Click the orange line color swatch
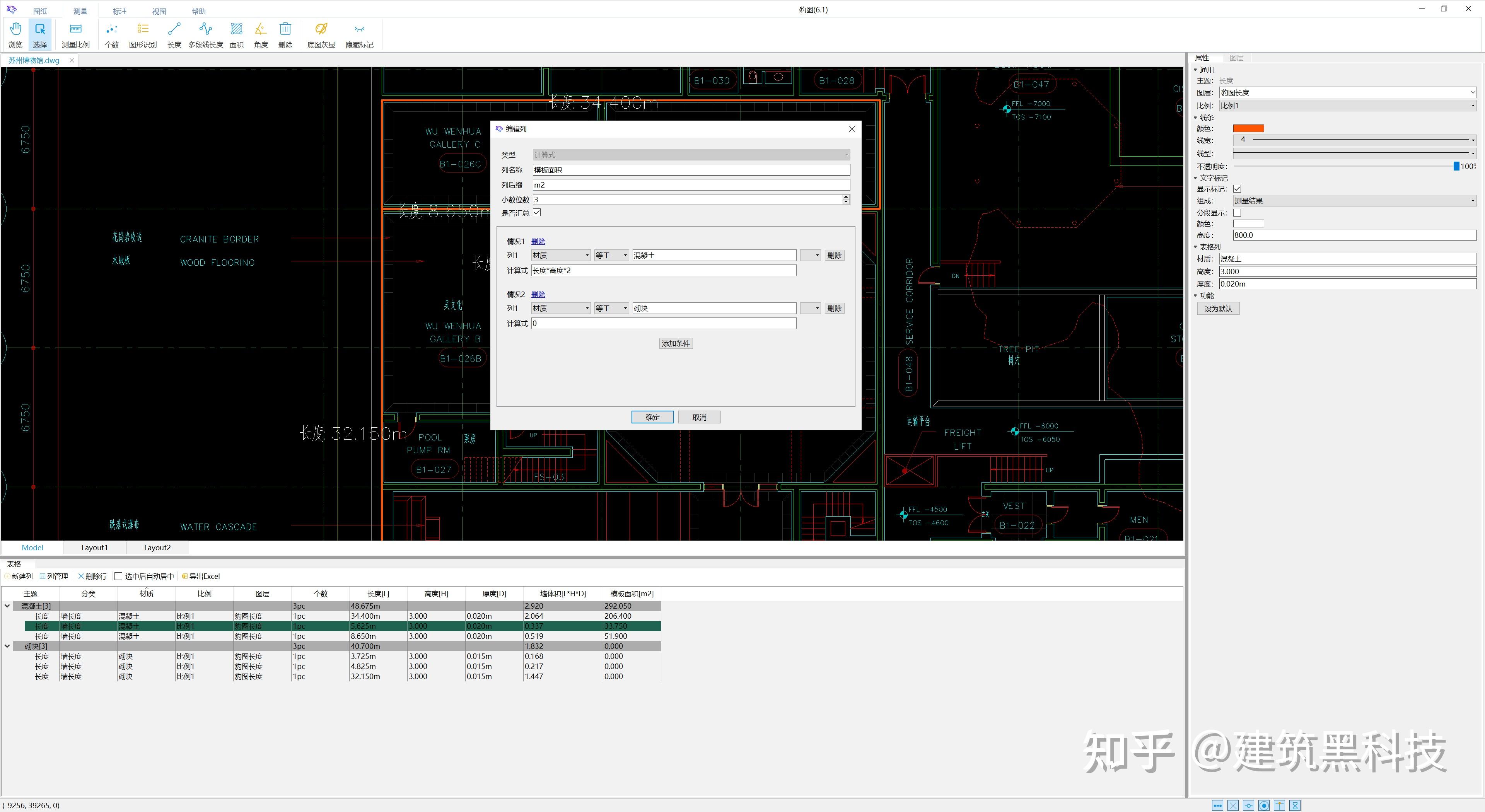 1248,128
